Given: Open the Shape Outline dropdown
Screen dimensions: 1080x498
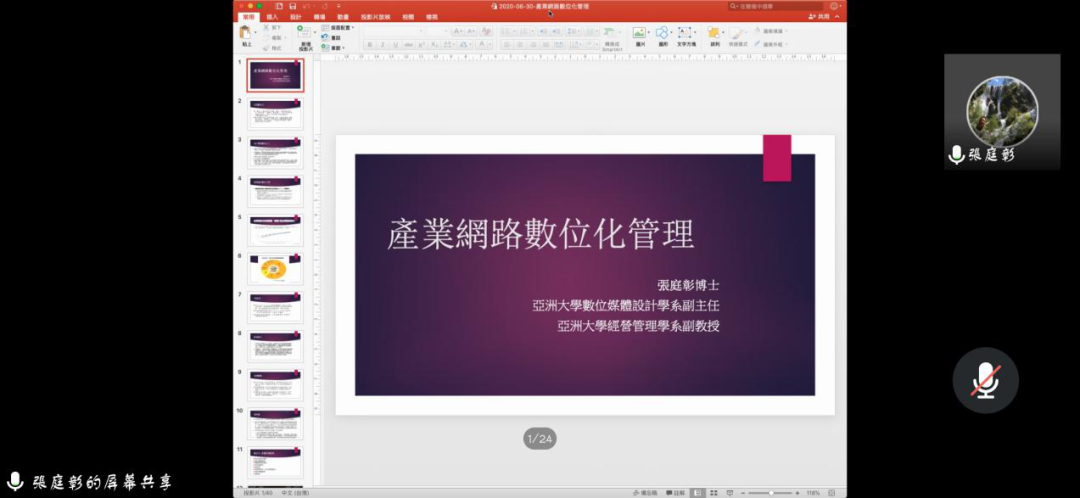Looking at the screenshot, I should click(771, 44).
